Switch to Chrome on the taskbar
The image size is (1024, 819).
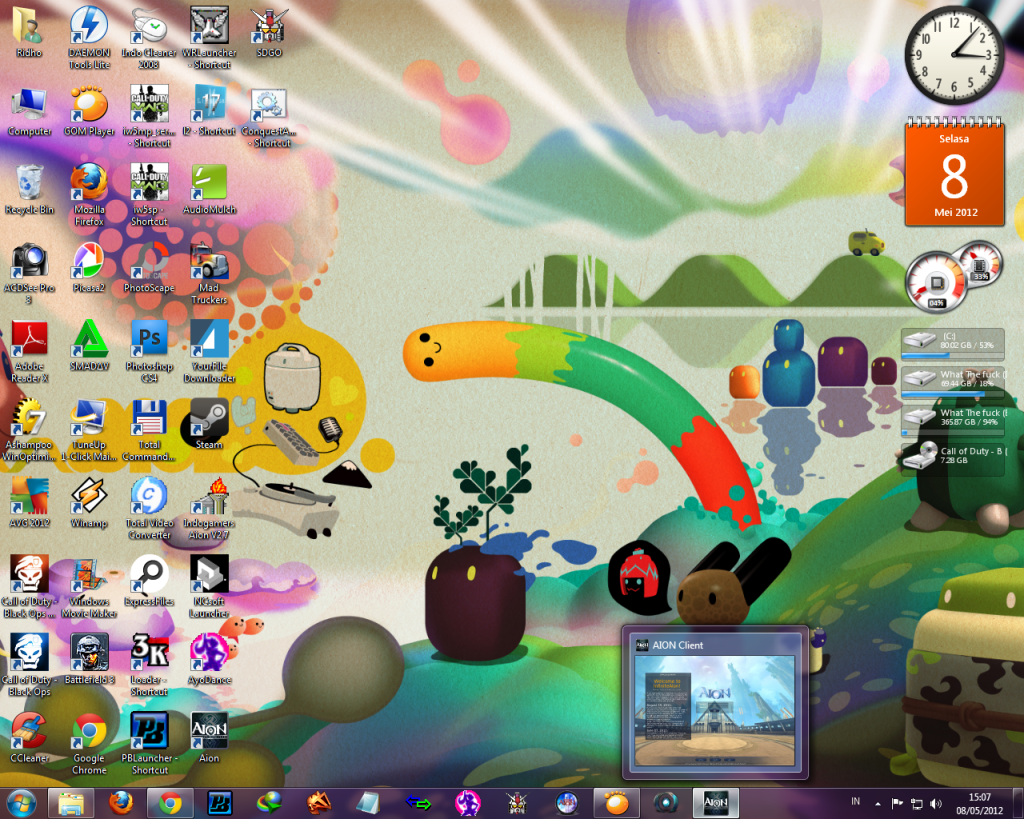click(x=170, y=803)
